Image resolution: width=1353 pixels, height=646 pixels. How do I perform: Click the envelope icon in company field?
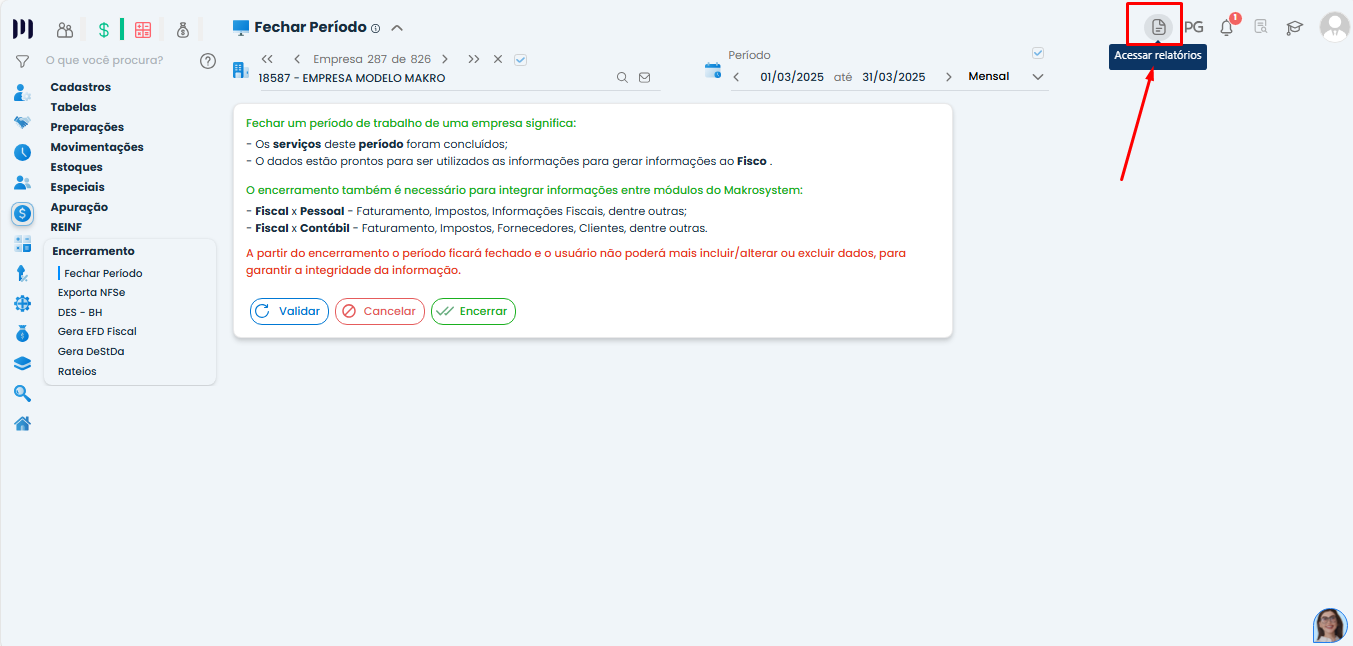pos(644,77)
